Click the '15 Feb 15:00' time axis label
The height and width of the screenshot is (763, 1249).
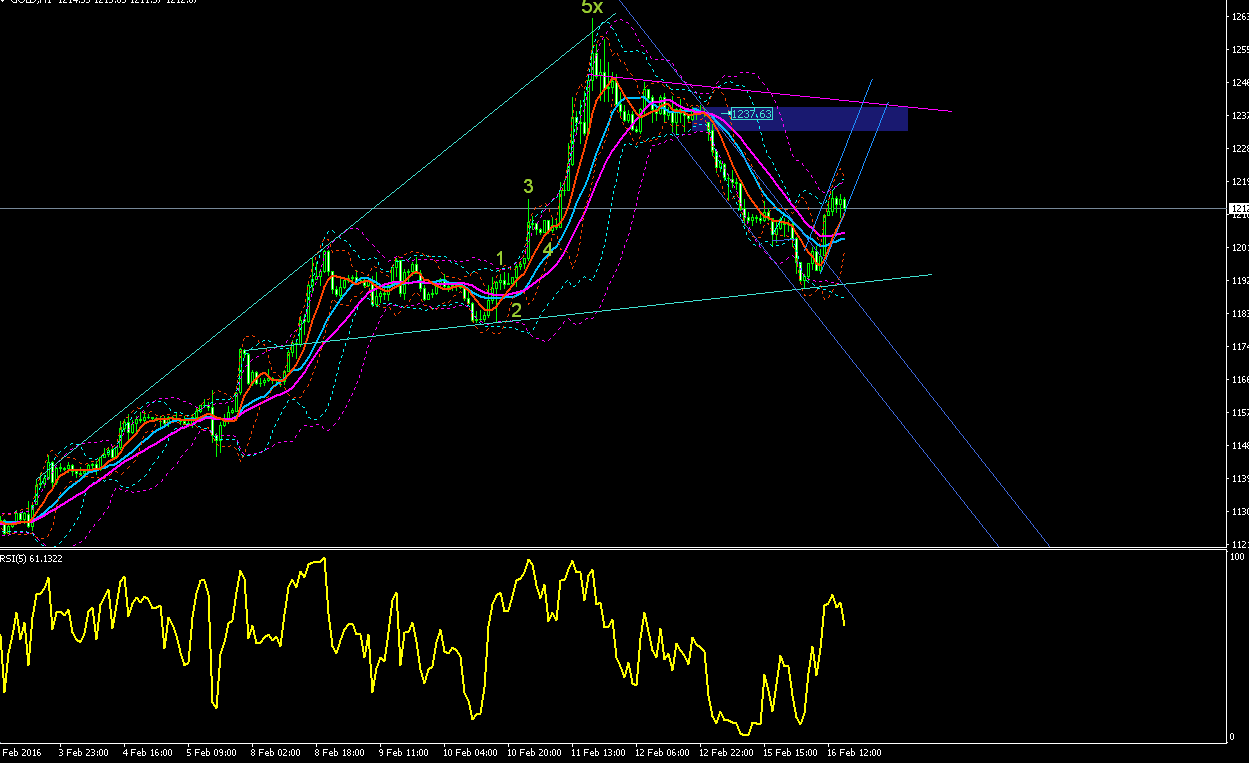[790, 751]
